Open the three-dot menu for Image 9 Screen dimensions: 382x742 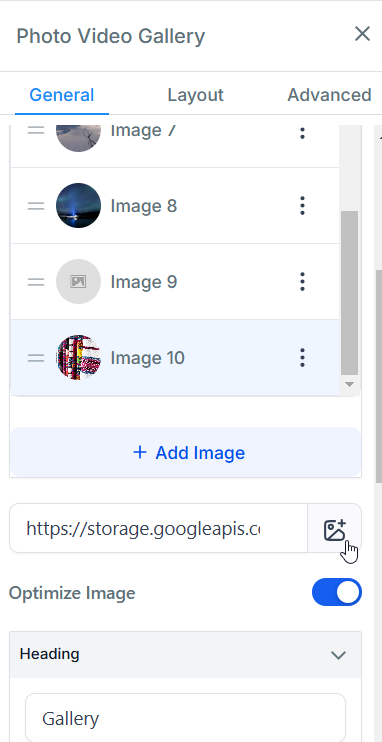point(302,282)
